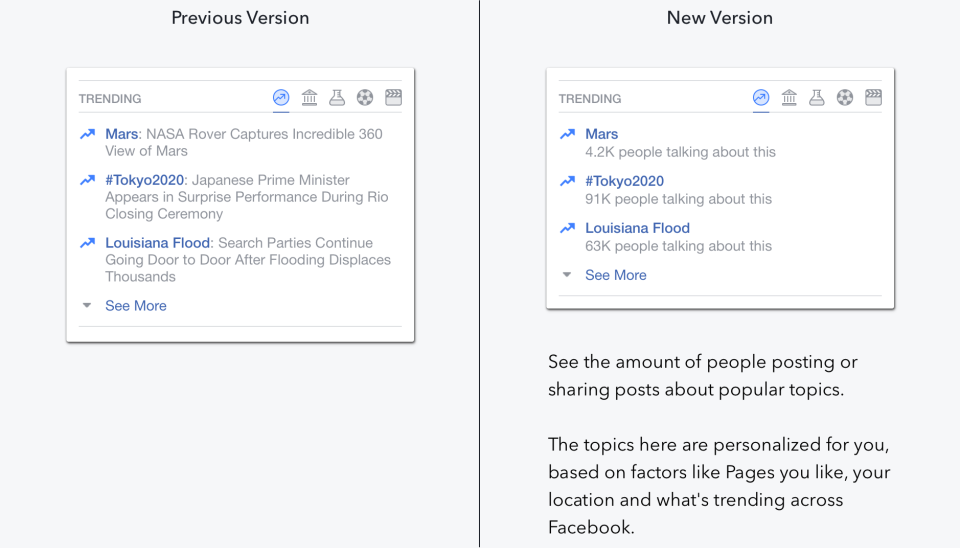Open Politics icon in Previous Version panel
The height and width of the screenshot is (548, 960).
click(x=309, y=97)
